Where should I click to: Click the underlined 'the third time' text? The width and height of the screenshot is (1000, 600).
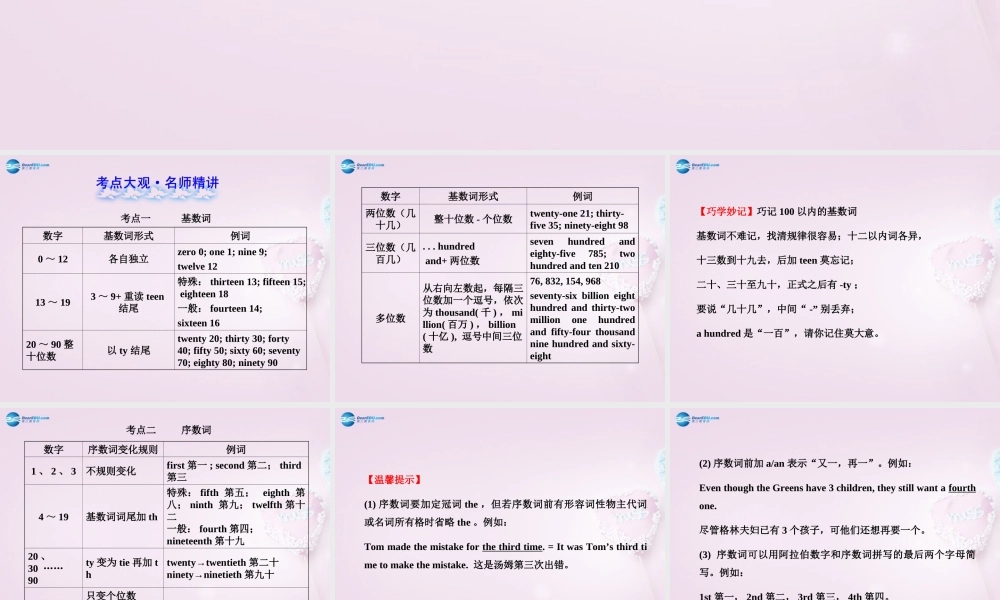(x=512, y=546)
